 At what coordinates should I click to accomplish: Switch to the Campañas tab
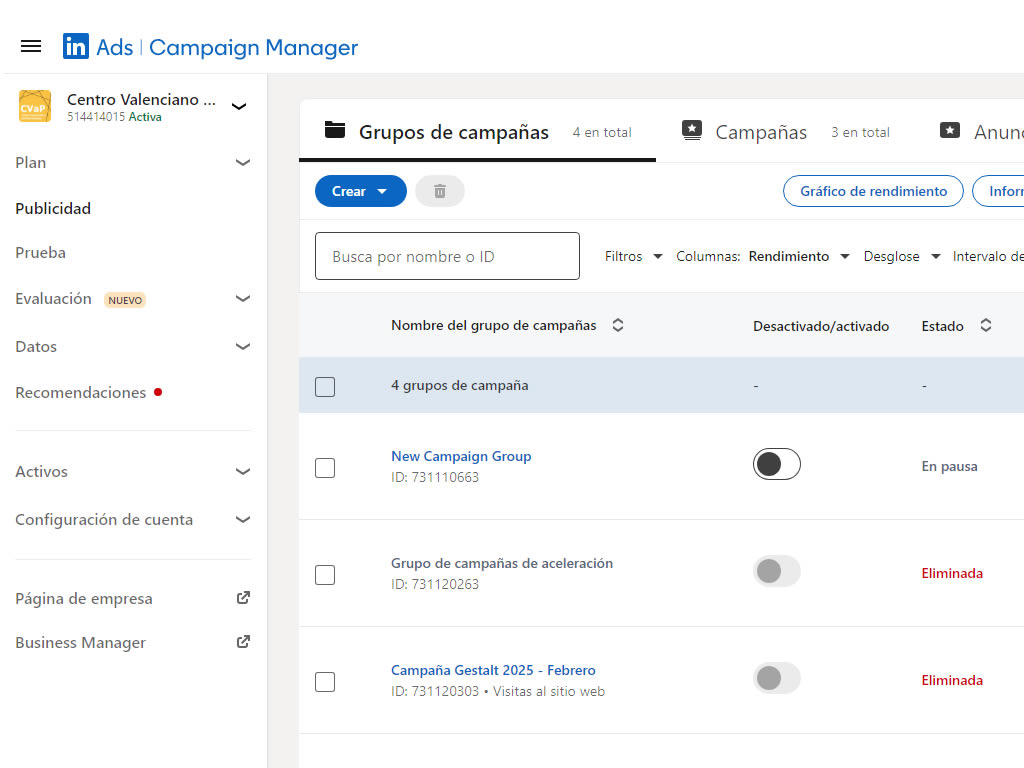point(760,132)
